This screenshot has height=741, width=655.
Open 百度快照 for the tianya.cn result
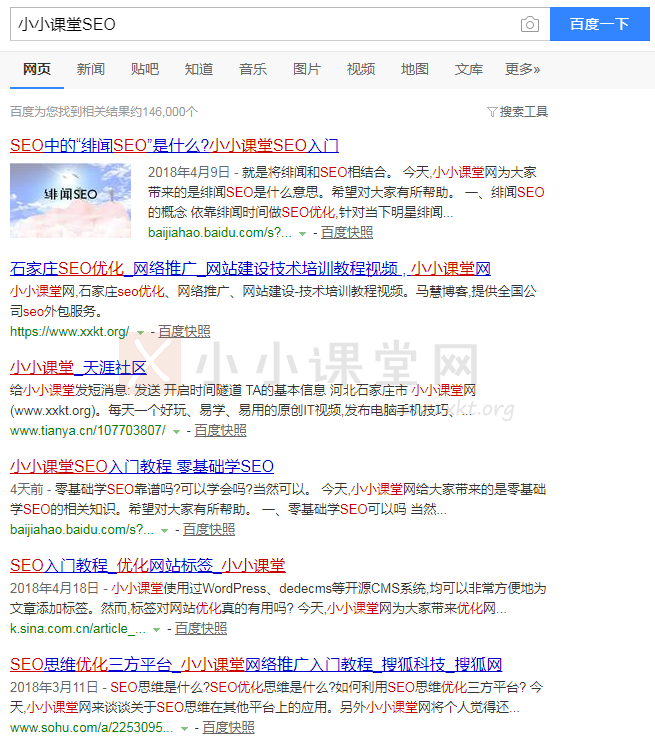tap(220, 431)
